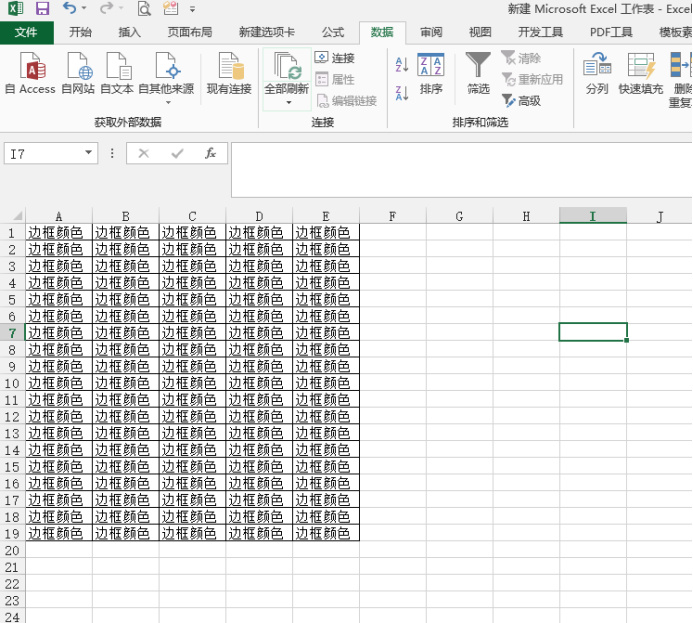Select column A header
Viewport: 693px width, 623px height.
pos(59,216)
